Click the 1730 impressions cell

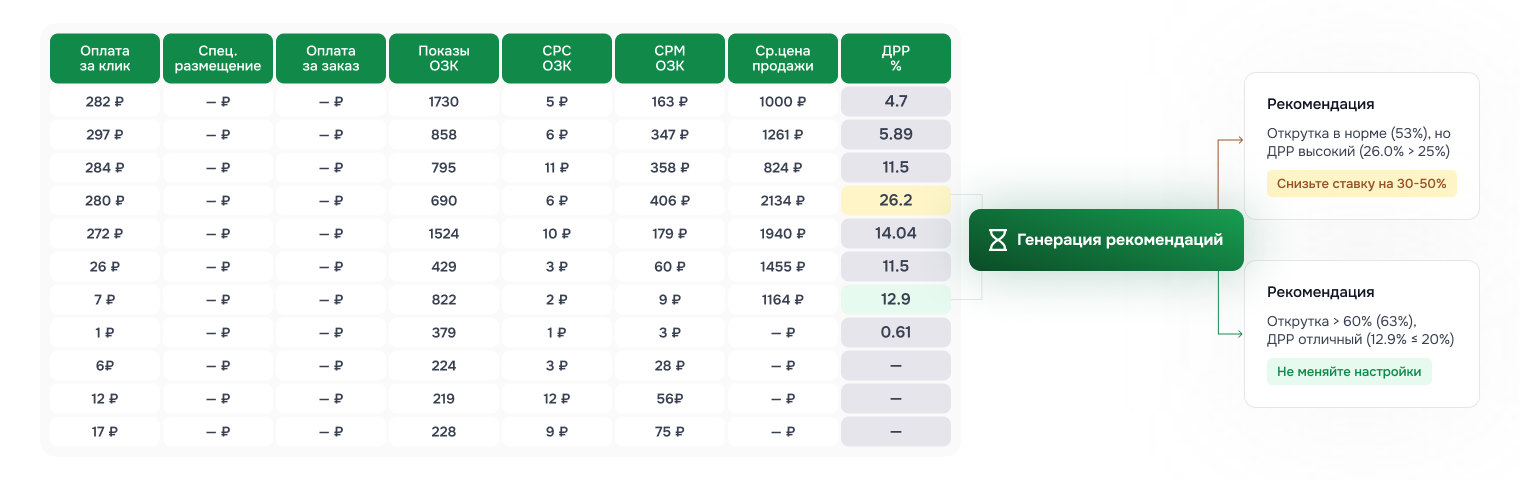444,102
